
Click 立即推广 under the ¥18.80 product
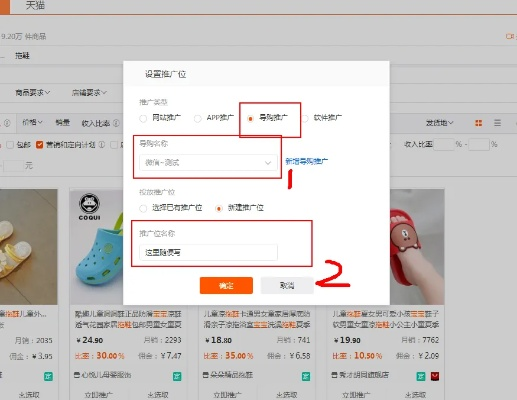(x=227, y=395)
